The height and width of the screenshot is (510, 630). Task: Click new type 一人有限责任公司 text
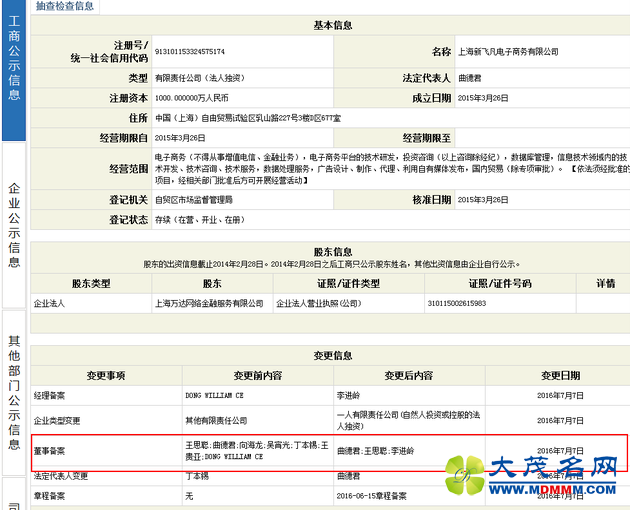408,420
